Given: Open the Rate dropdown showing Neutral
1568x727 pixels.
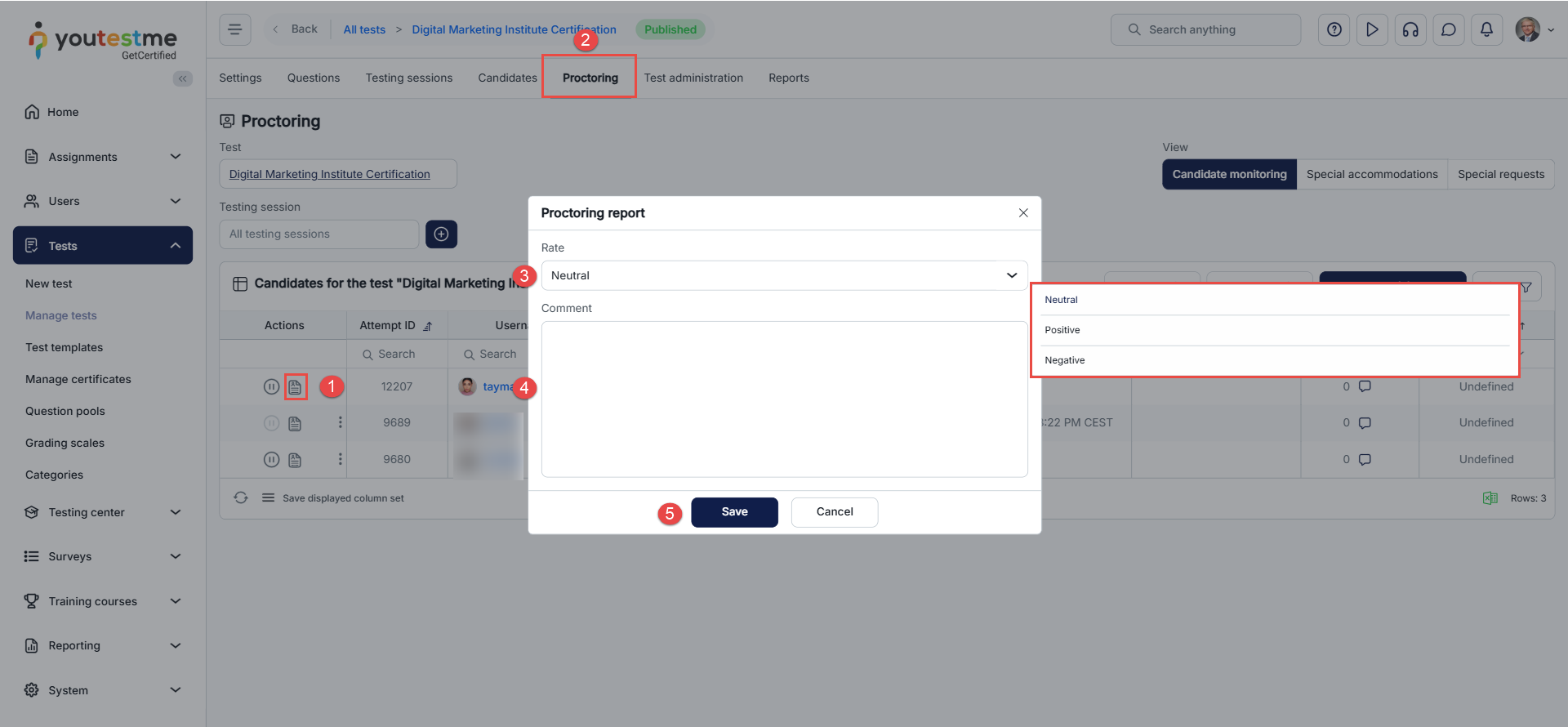Looking at the screenshot, I should pos(784,276).
